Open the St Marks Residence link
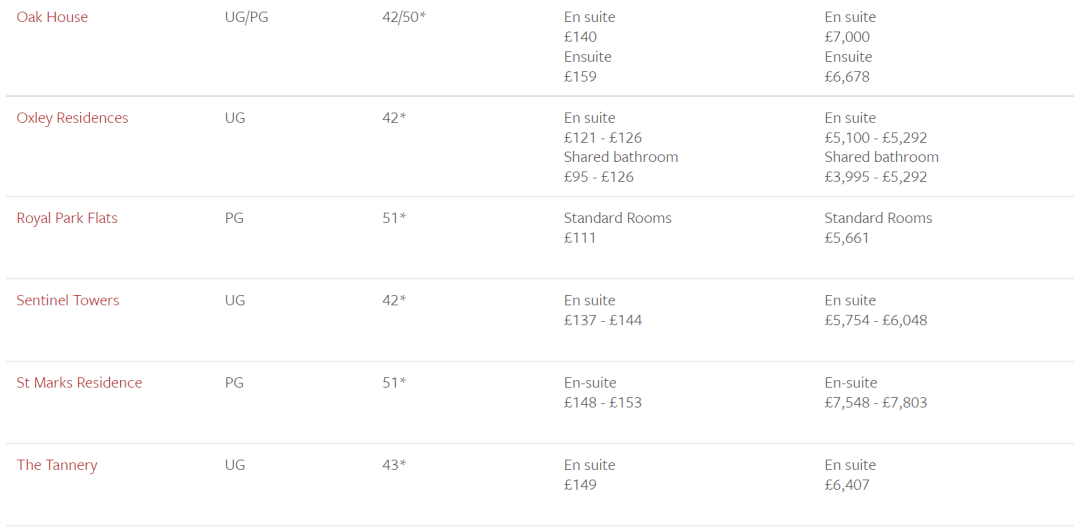 pyautogui.click(x=79, y=383)
